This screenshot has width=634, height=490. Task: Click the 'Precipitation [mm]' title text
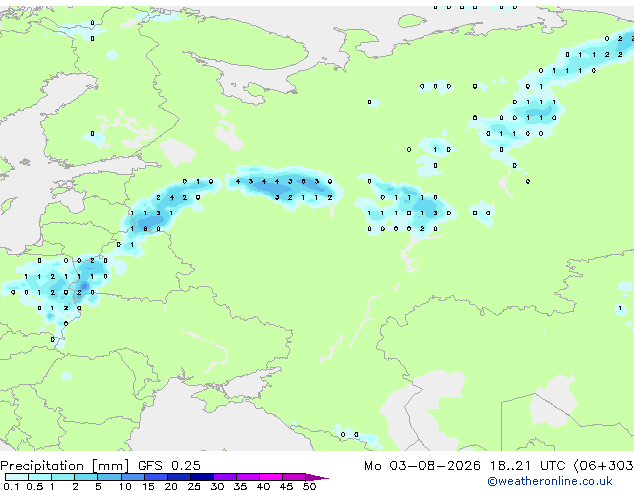pyautogui.click(x=65, y=466)
